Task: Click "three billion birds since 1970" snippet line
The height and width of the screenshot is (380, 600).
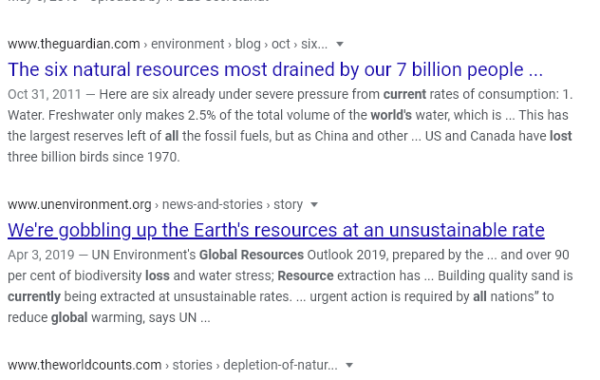Action: point(93,157)
